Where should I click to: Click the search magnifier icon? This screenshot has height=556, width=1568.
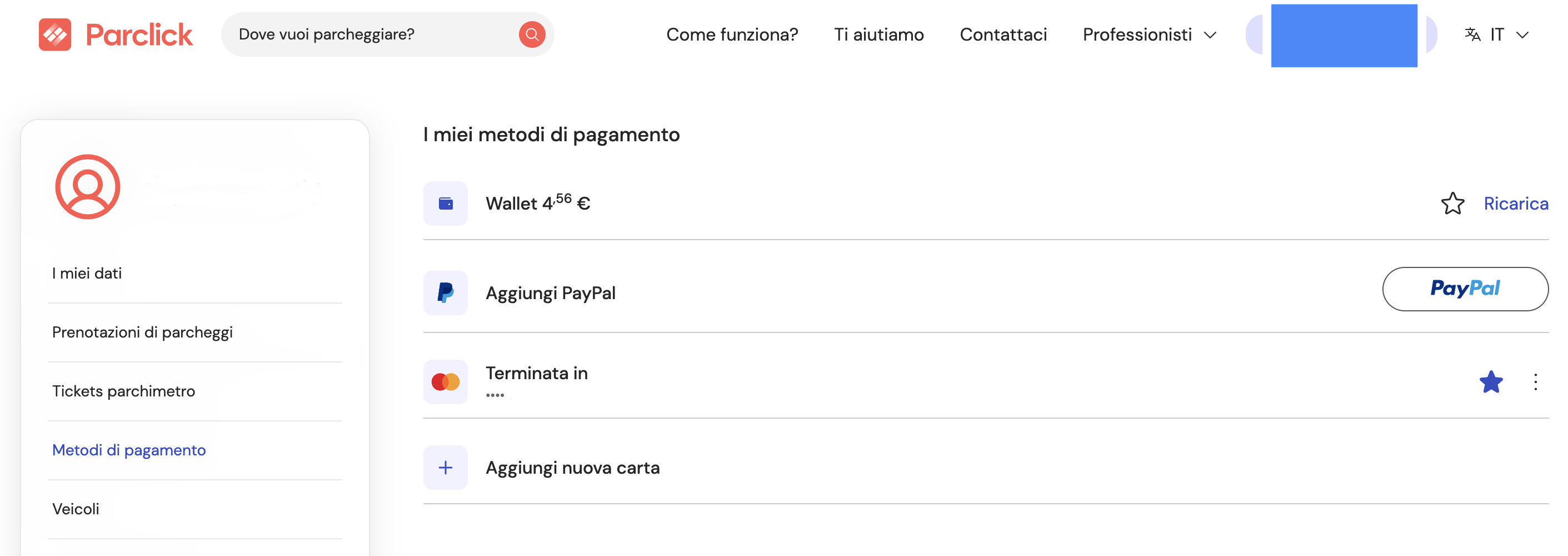click(x=531, y=34)
